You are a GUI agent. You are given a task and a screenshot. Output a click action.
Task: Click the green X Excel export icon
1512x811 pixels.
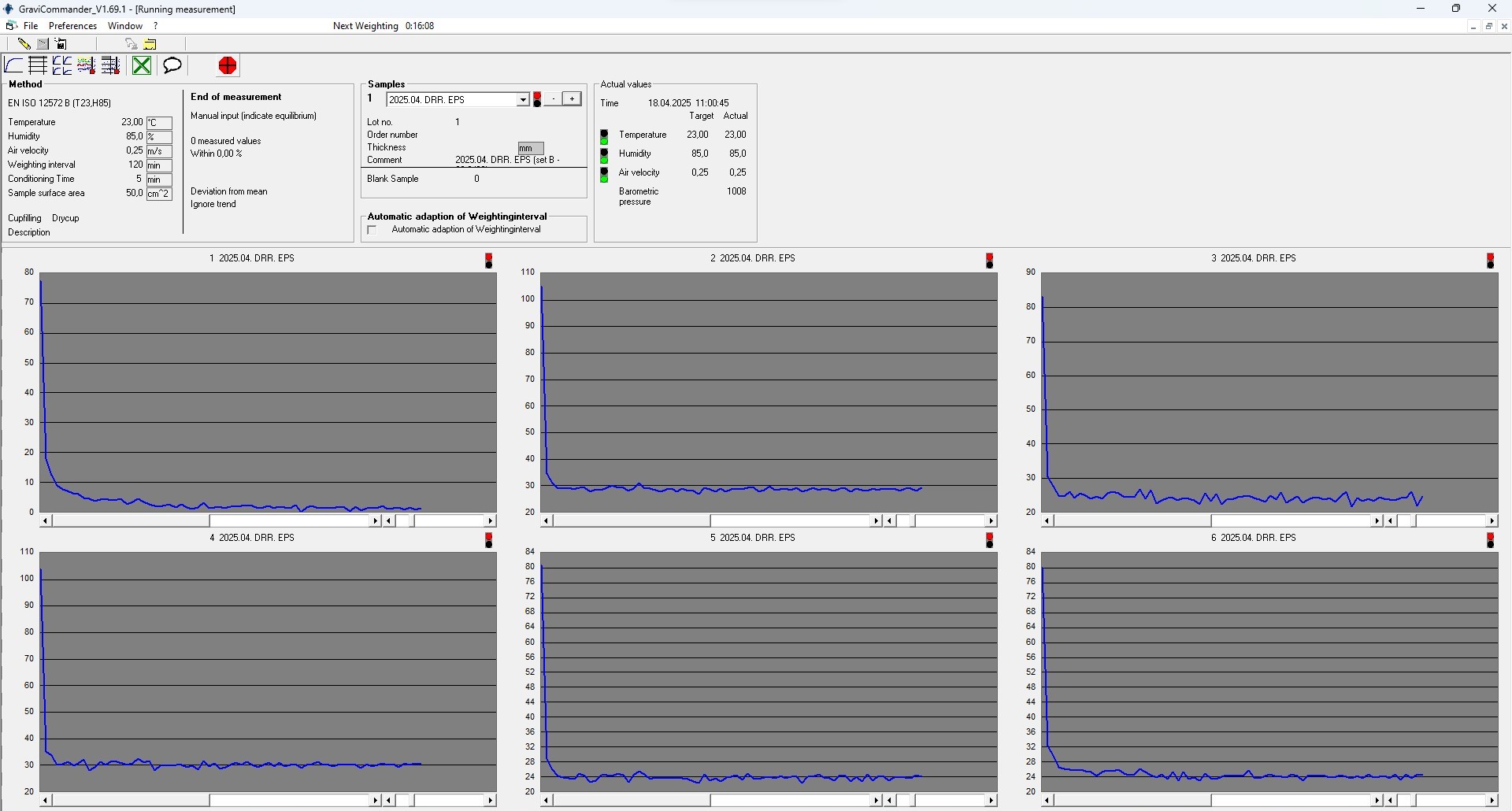coord(142,65)
